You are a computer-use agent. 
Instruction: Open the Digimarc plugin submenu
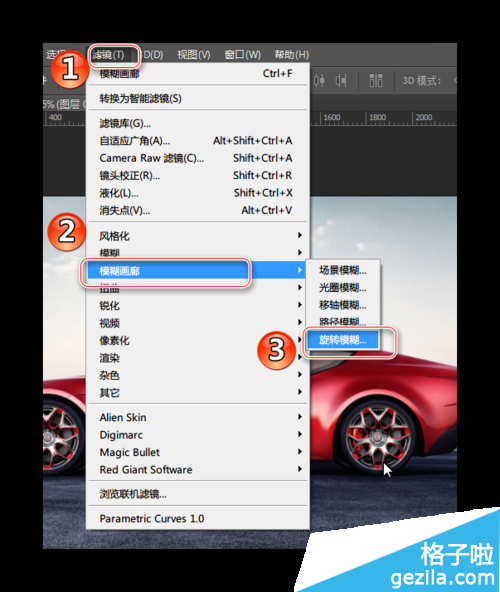pos(197,435)
